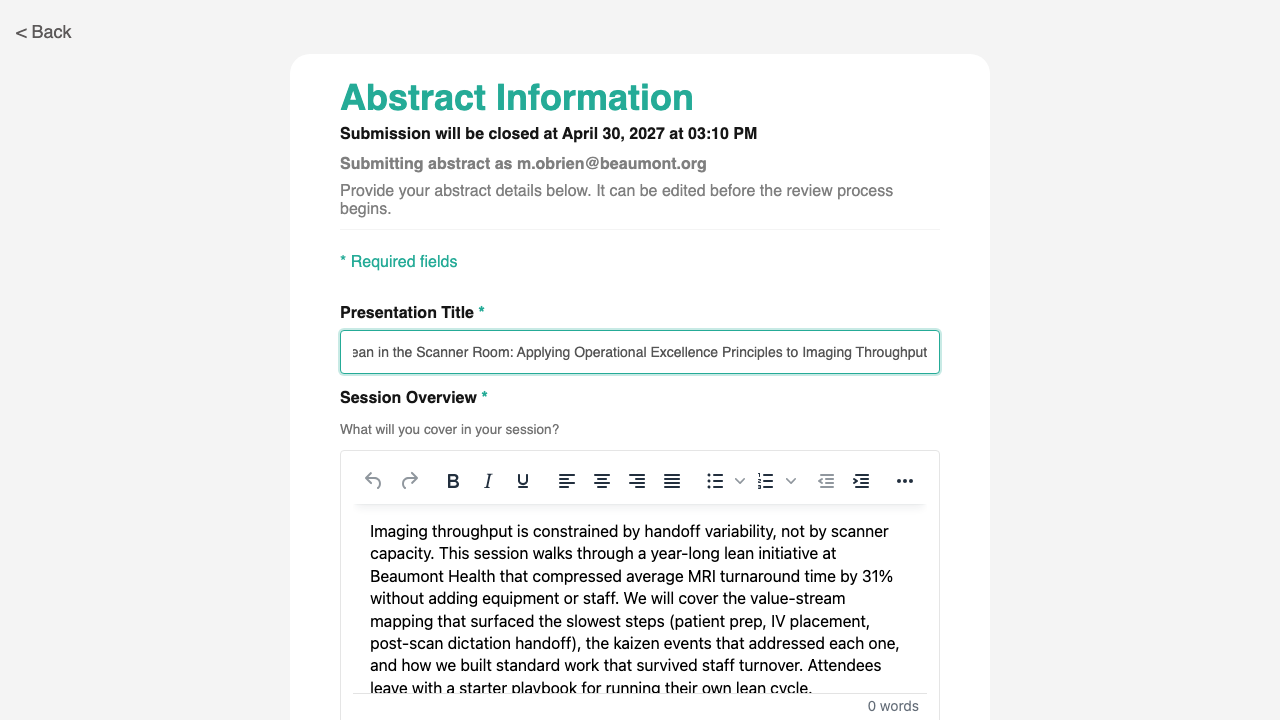This screenshot has height=720, width=1280.
Task: Increase the indent
Action: pyautogui.click(x=861, y=481)
